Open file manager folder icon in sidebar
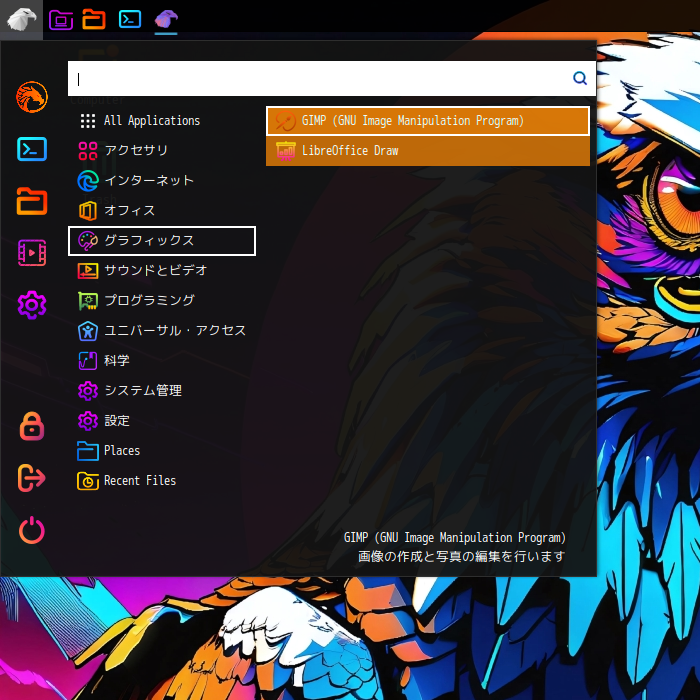 point(32,201)
